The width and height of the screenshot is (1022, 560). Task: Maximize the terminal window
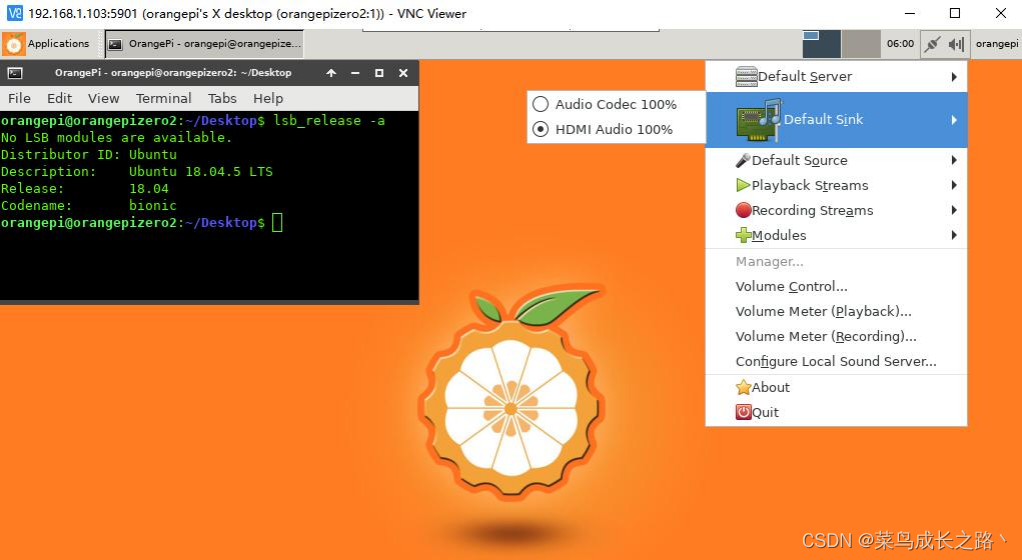pyautogui.click(x=379, y=73)
